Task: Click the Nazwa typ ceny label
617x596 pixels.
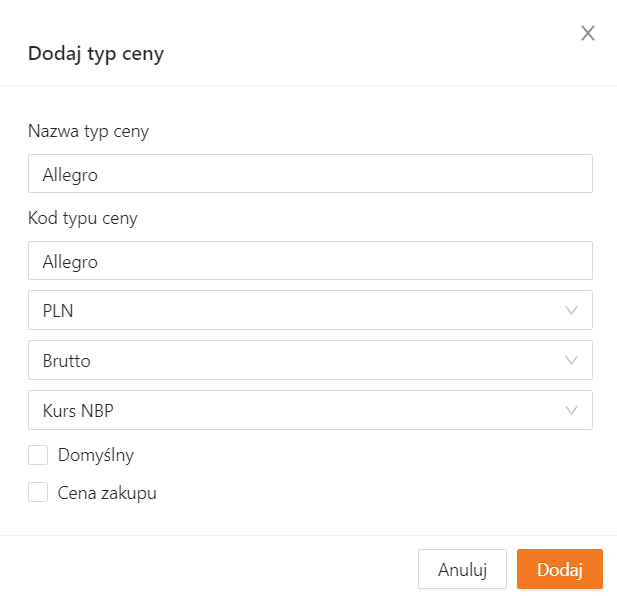Action: tap(88, 131)
